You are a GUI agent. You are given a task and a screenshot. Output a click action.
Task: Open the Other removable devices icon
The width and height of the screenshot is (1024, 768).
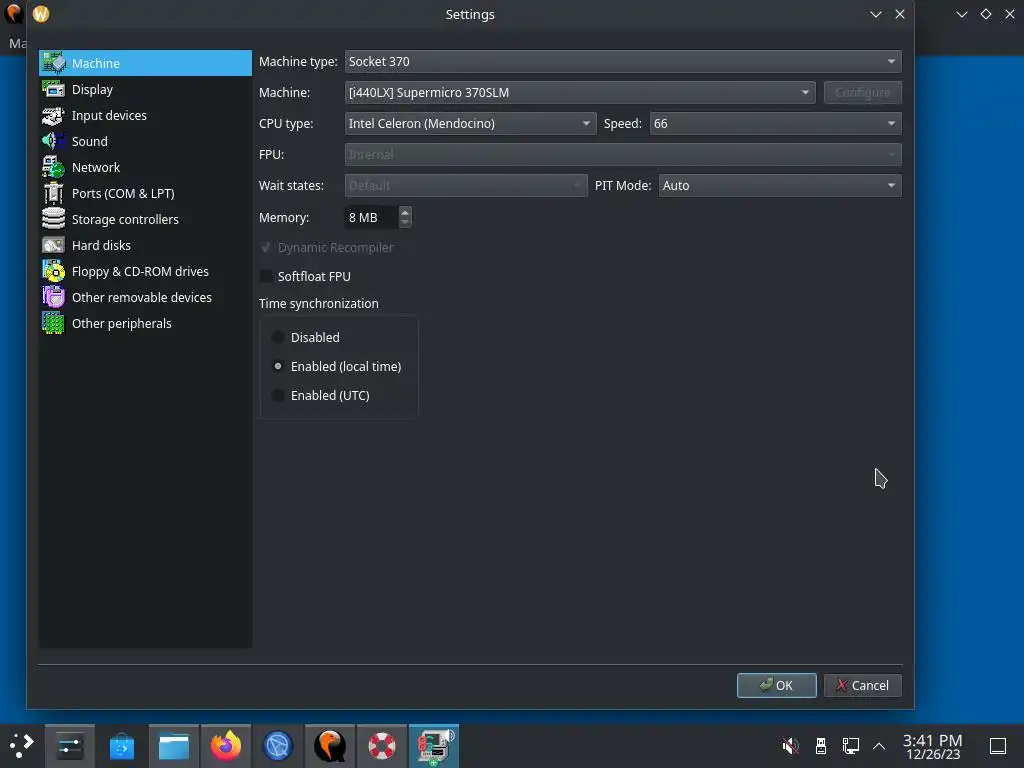54,297
